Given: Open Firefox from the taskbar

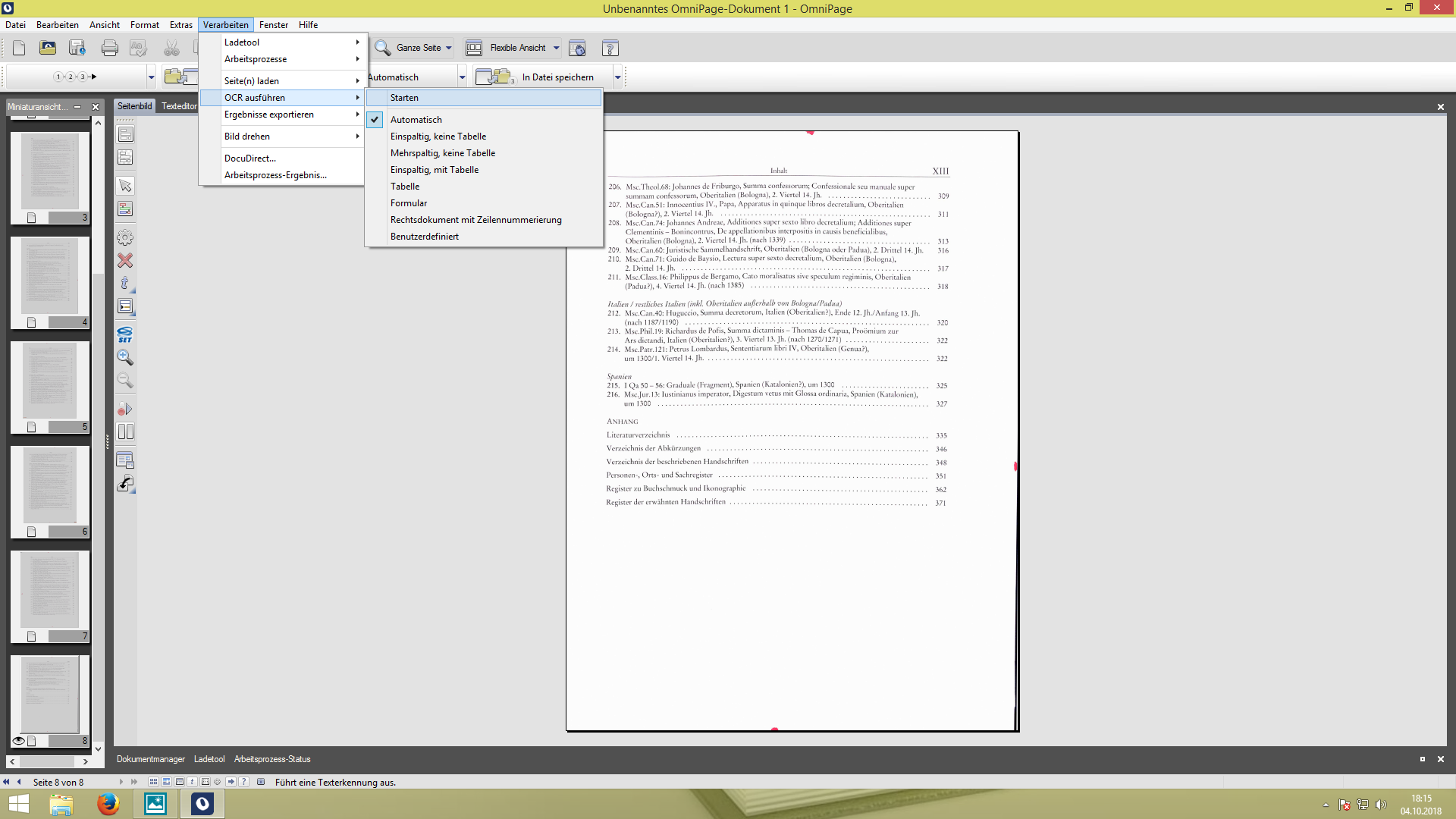Looking at the screenshot, I should 108,804.
